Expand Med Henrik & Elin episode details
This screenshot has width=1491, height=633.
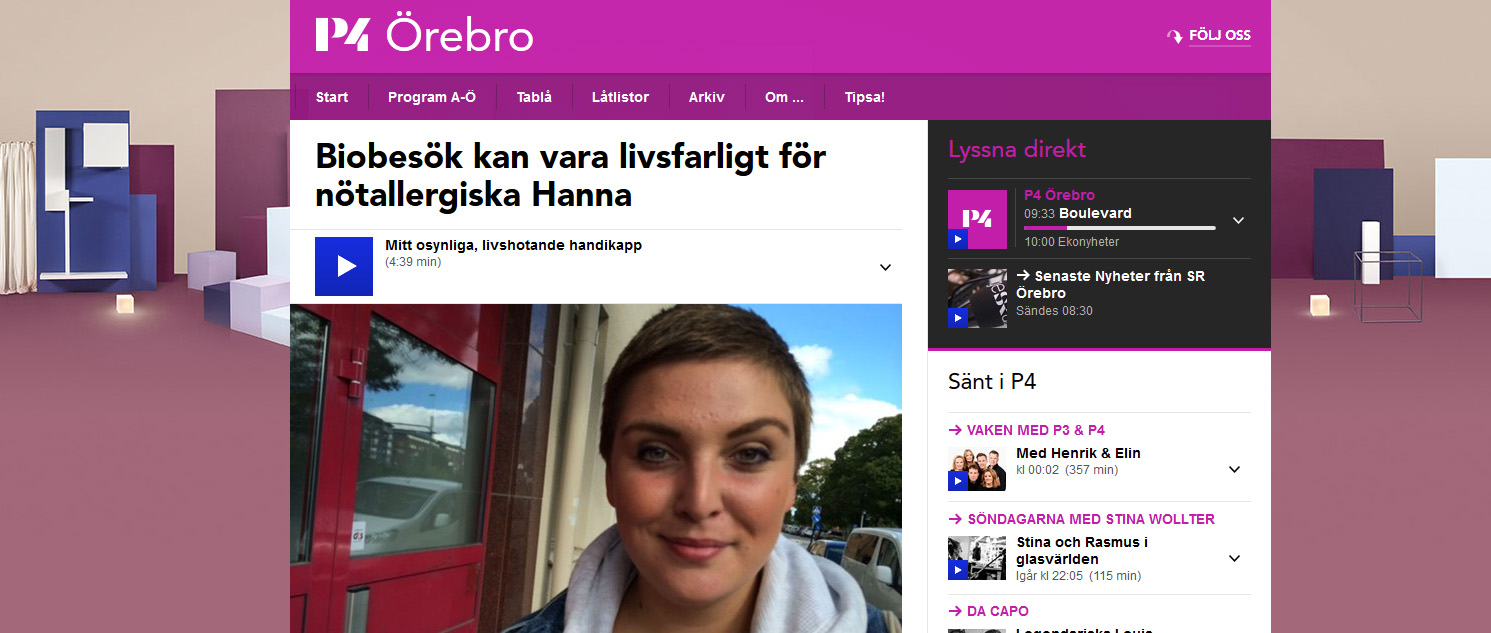pos(1234,469)
